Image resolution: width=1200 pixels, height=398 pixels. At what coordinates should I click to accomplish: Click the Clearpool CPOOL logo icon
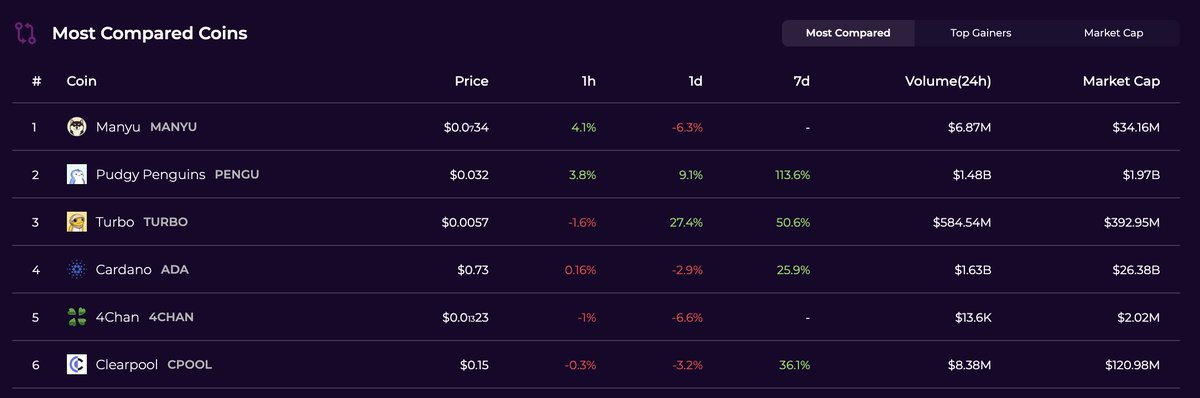pos(77,364)
